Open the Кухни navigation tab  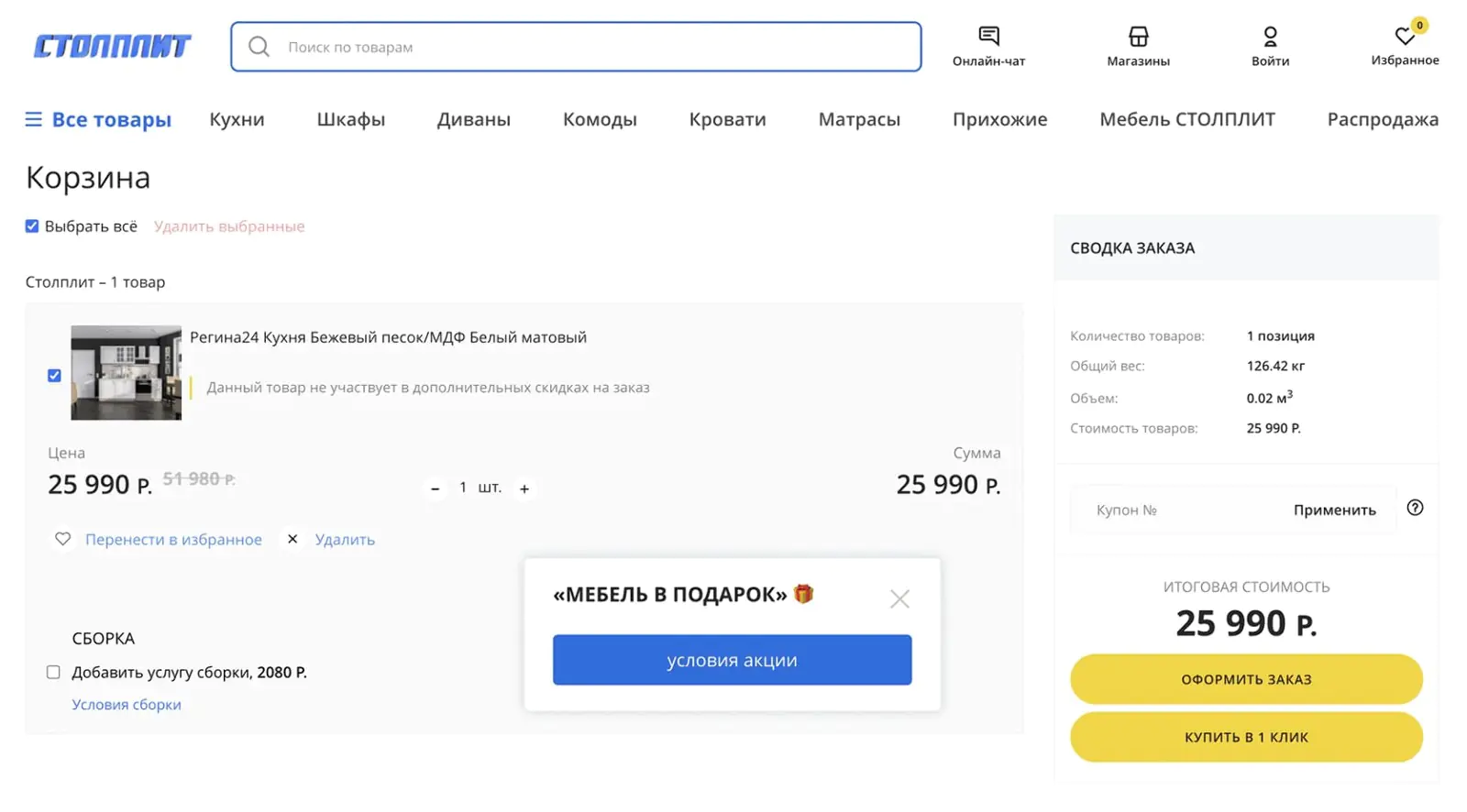coord(236,119)
